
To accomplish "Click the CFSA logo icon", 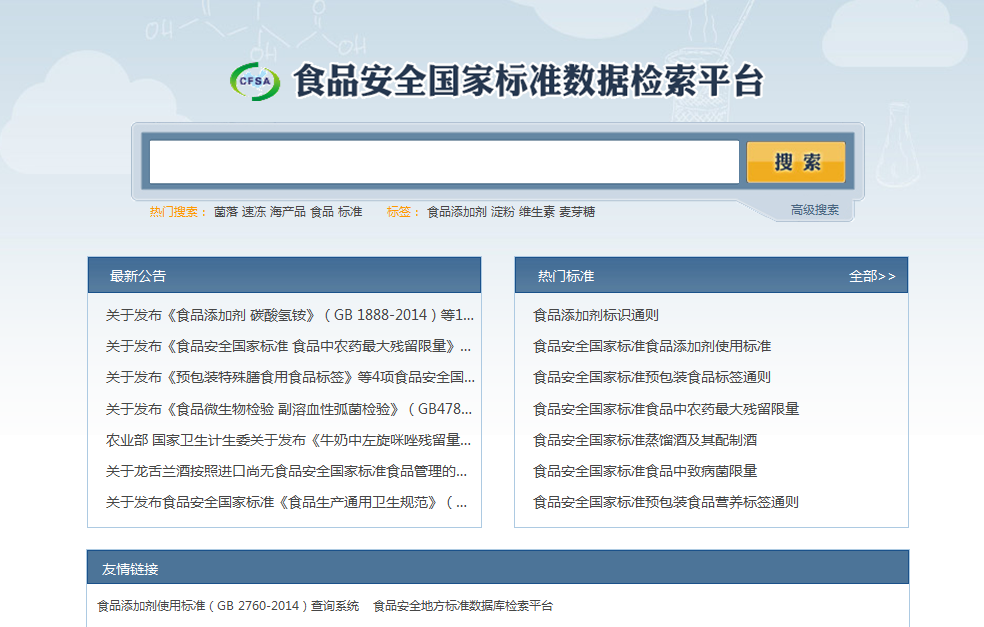I will click(255, 82).
